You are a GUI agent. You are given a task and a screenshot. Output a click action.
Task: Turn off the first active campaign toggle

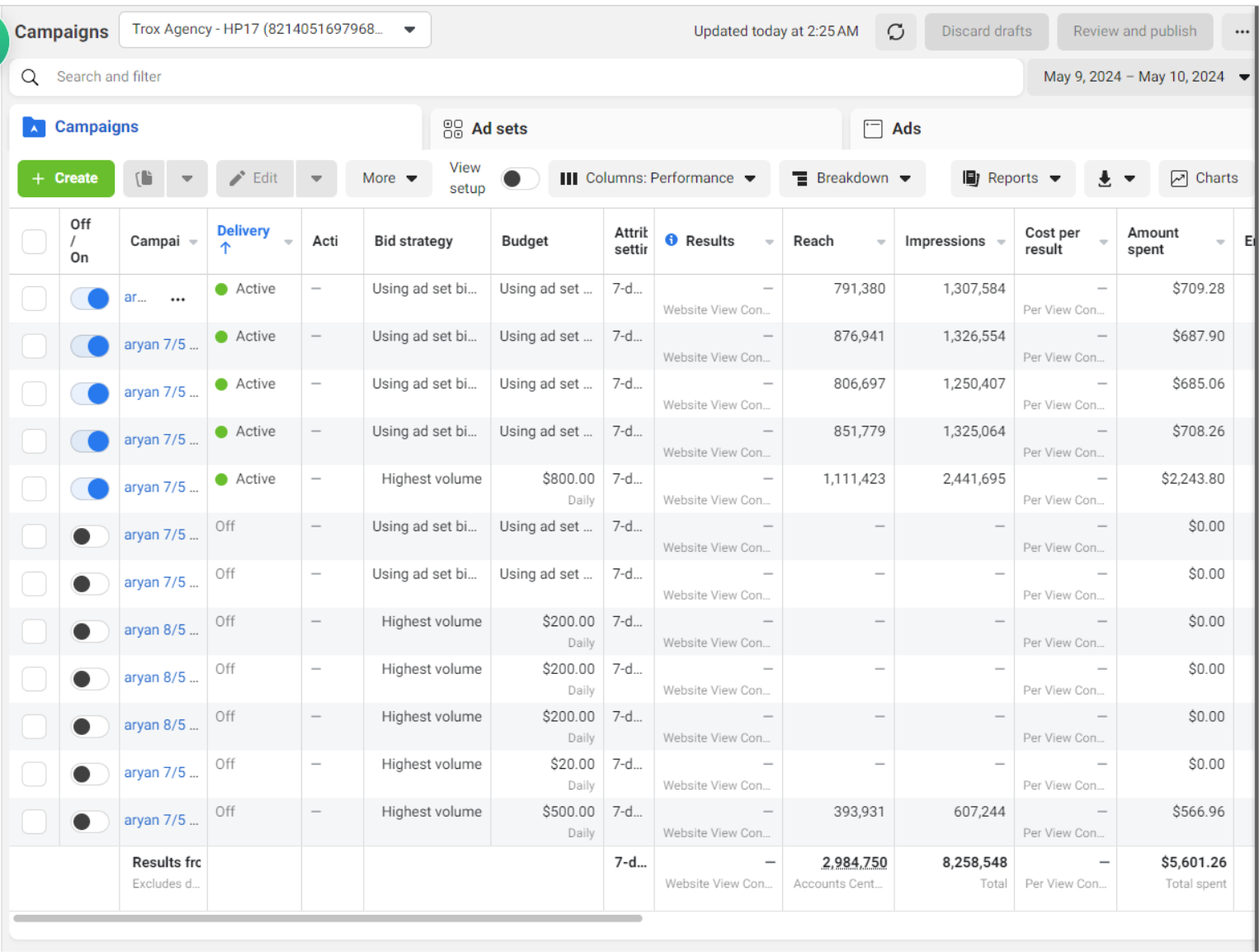click(x=90, y=299)
